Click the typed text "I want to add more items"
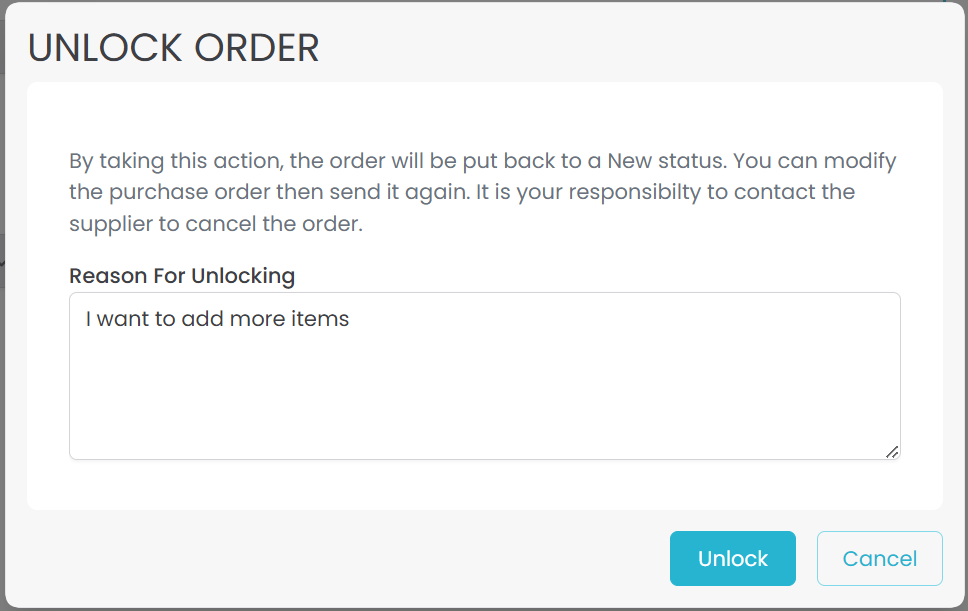Image resolution: width=968 pixels, height=611 pixels. [x=217, y=320]
